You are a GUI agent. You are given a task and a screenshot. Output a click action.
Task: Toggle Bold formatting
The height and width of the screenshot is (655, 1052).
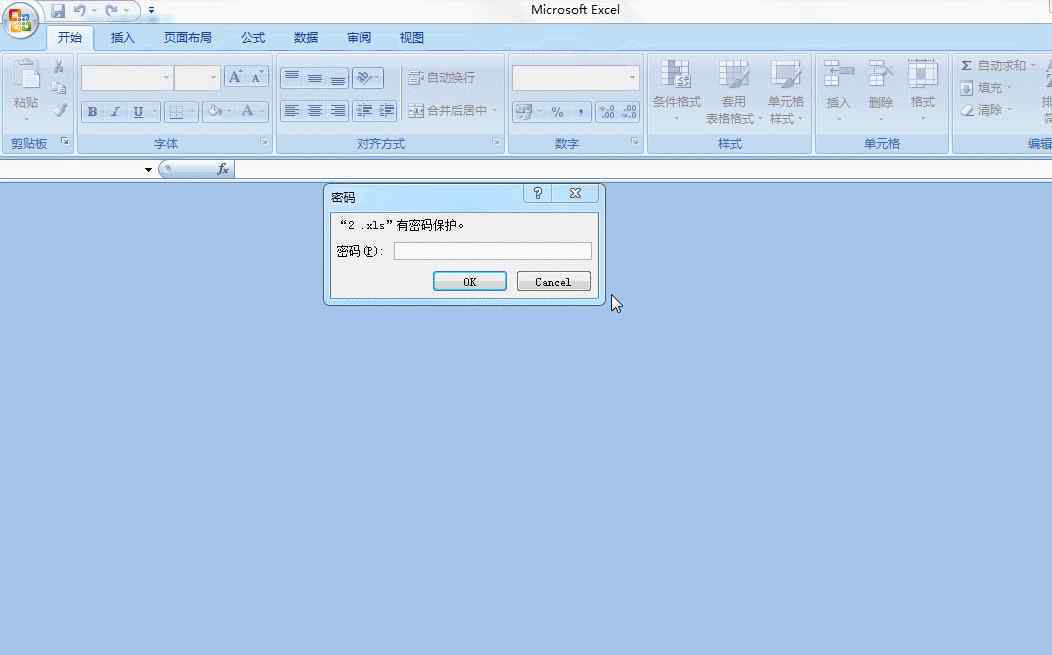pos(93,111)
